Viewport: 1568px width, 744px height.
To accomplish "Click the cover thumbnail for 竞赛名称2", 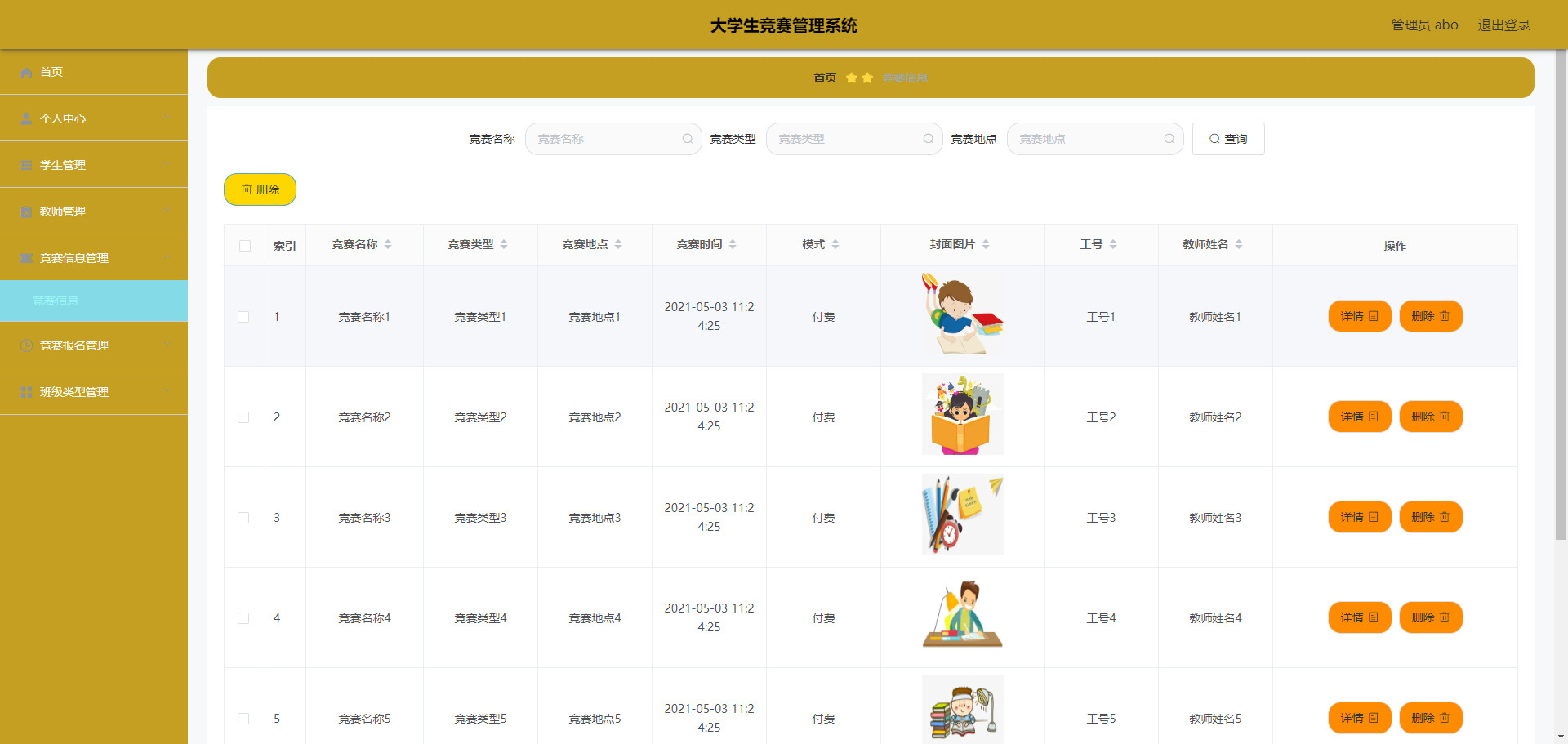I will (x=963, y=414).
